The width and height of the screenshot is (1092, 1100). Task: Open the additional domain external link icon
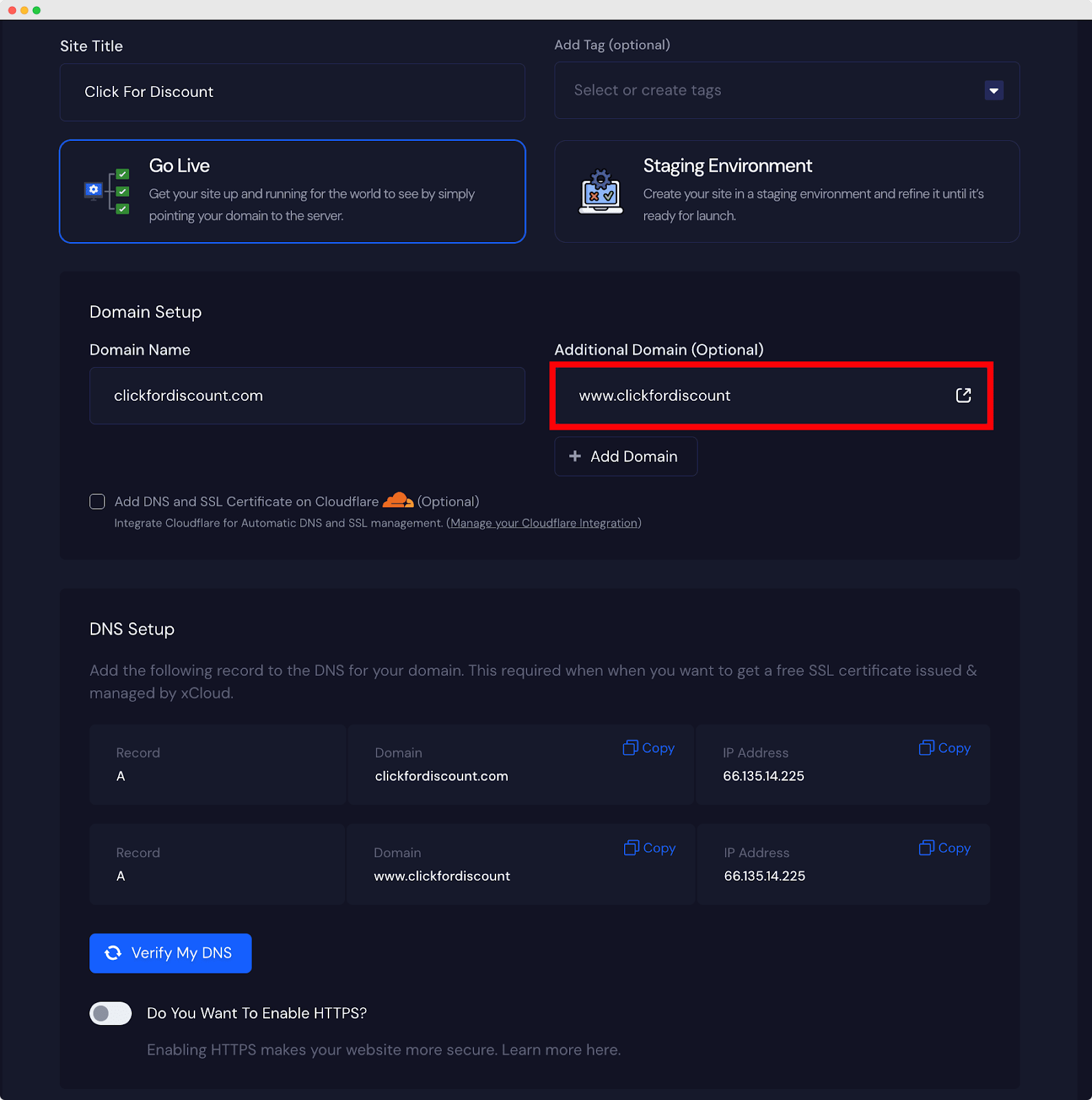click(x=963, y=395)
